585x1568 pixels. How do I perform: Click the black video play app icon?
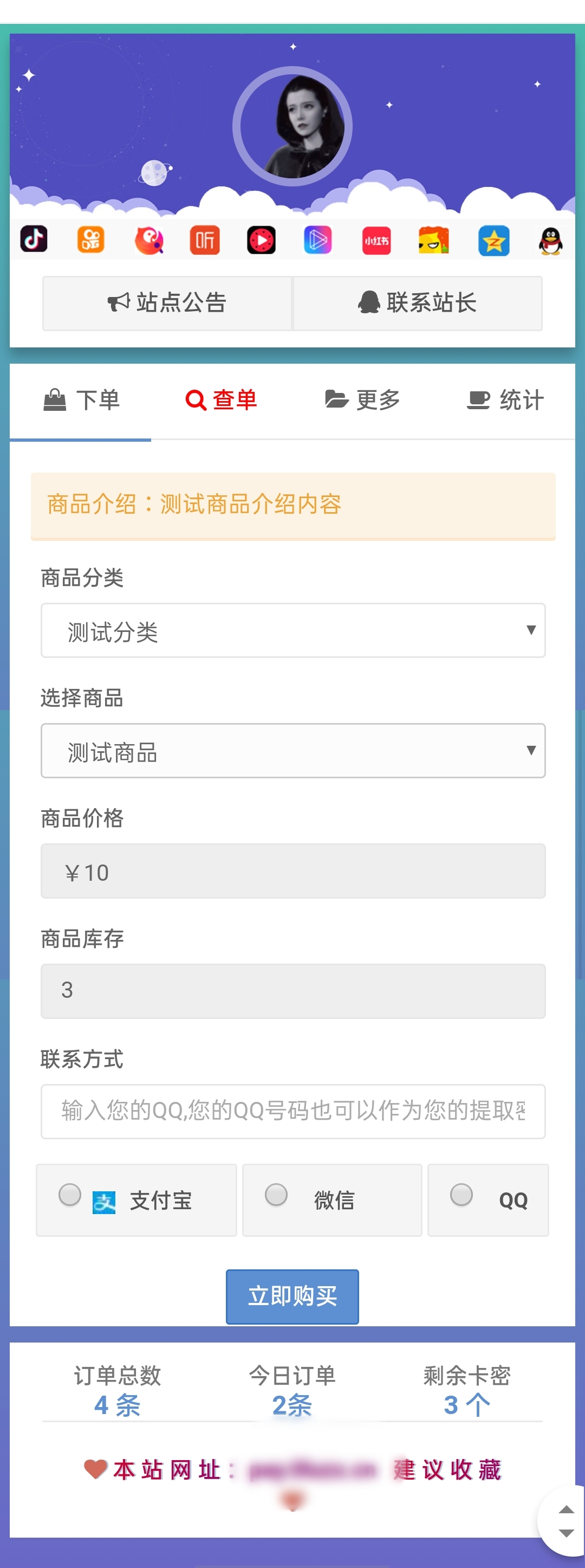pos(262,240)
